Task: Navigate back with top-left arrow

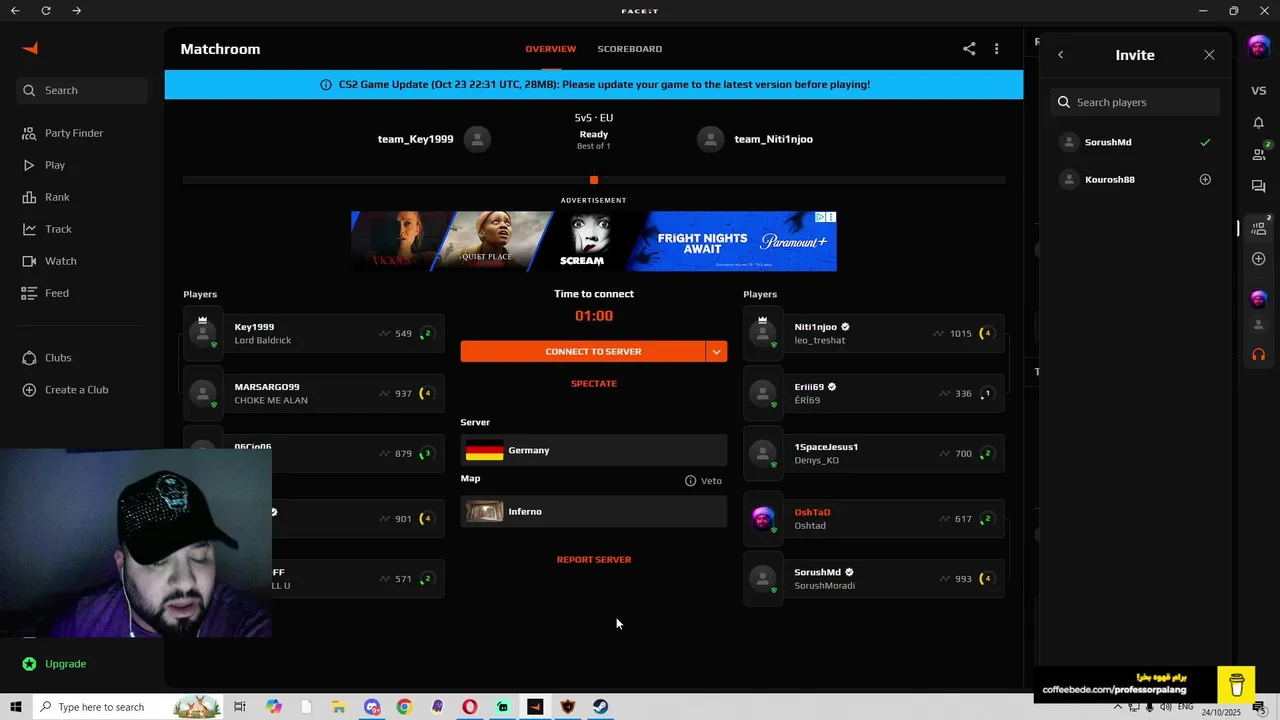Action: (x=15, y=11)
